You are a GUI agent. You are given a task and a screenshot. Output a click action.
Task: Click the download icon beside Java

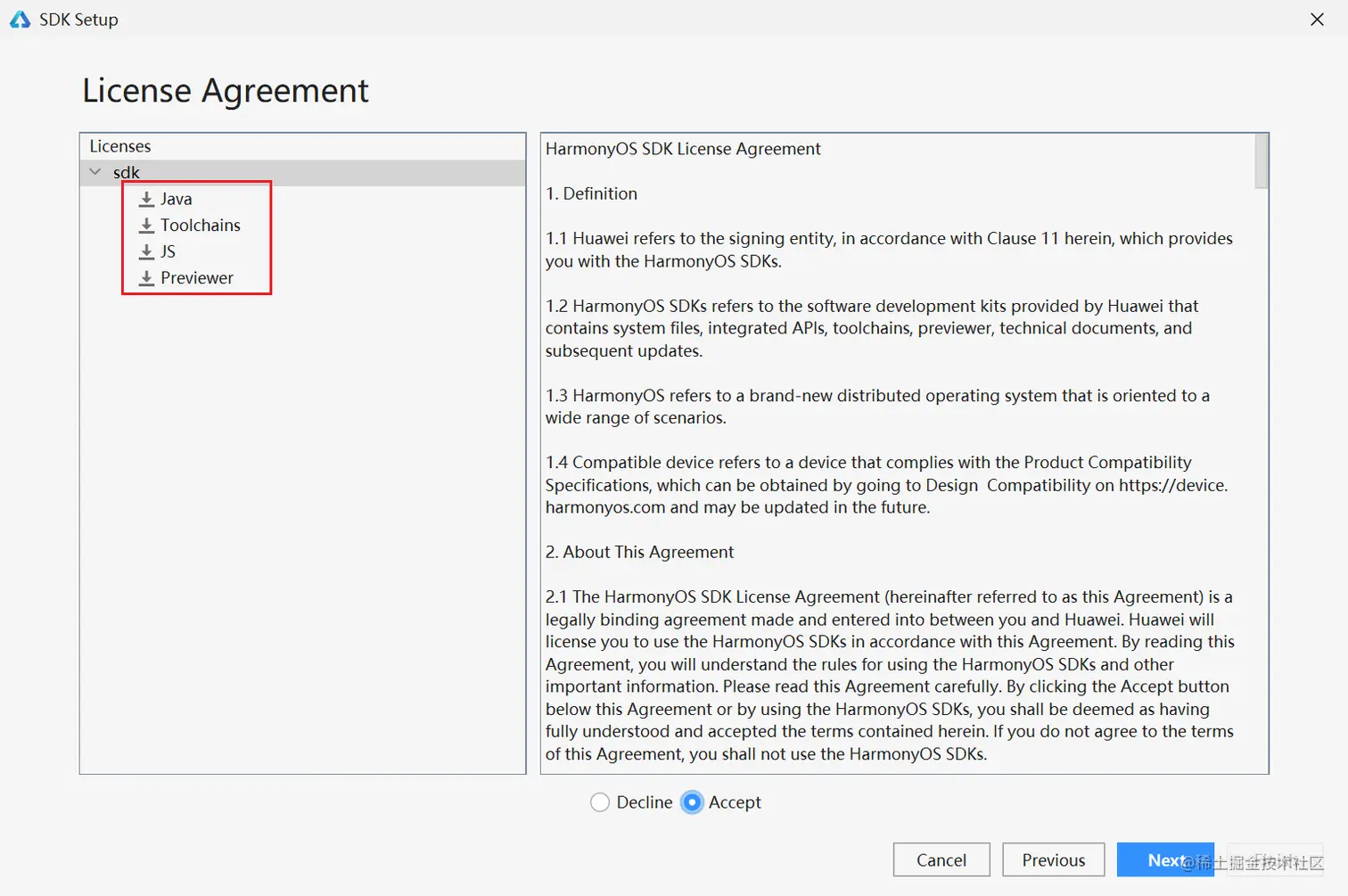click(x=147, y=199)
